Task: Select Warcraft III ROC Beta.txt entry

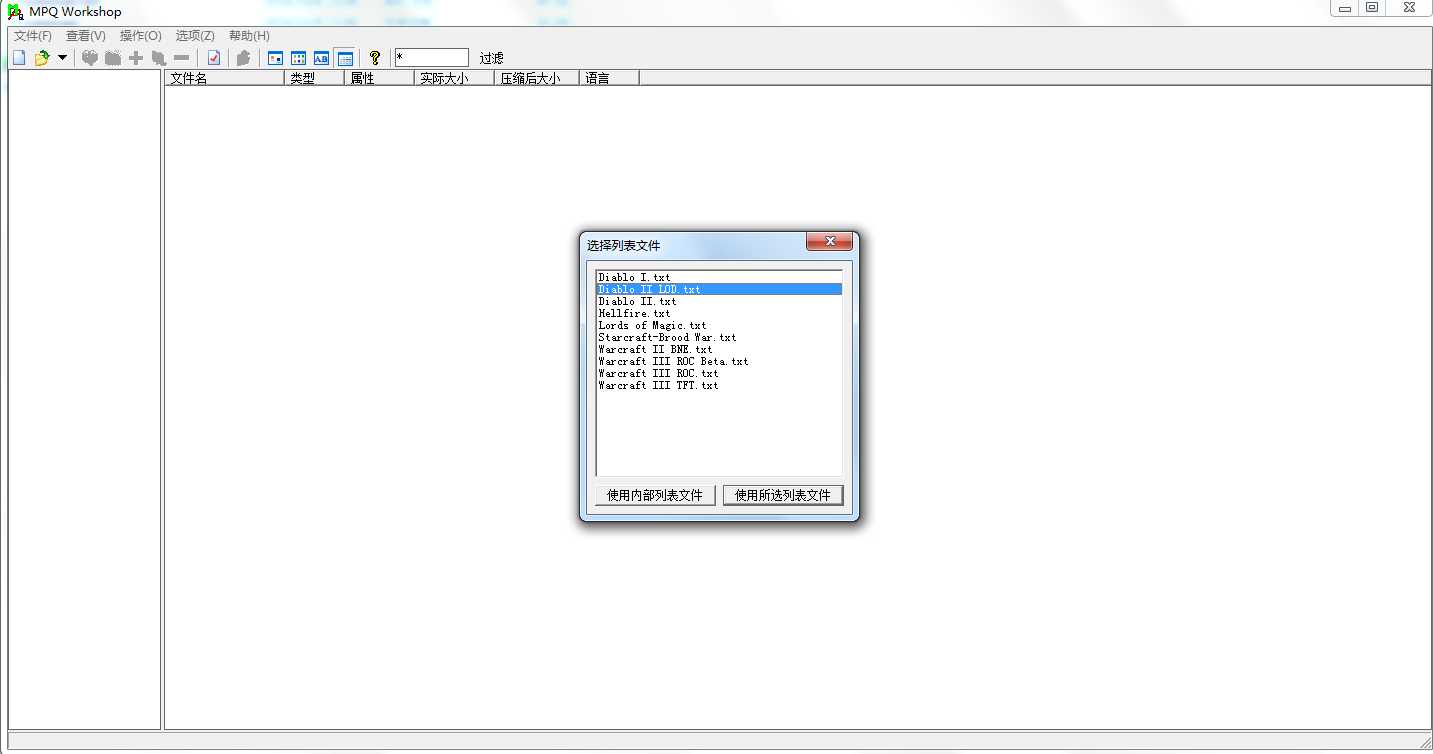Action: tap(719, 361)
